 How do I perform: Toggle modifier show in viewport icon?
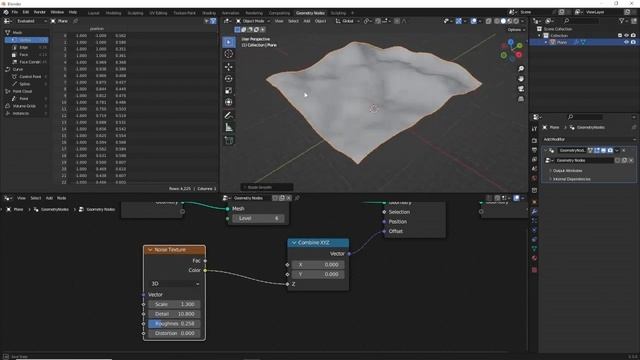coord(604,150)
